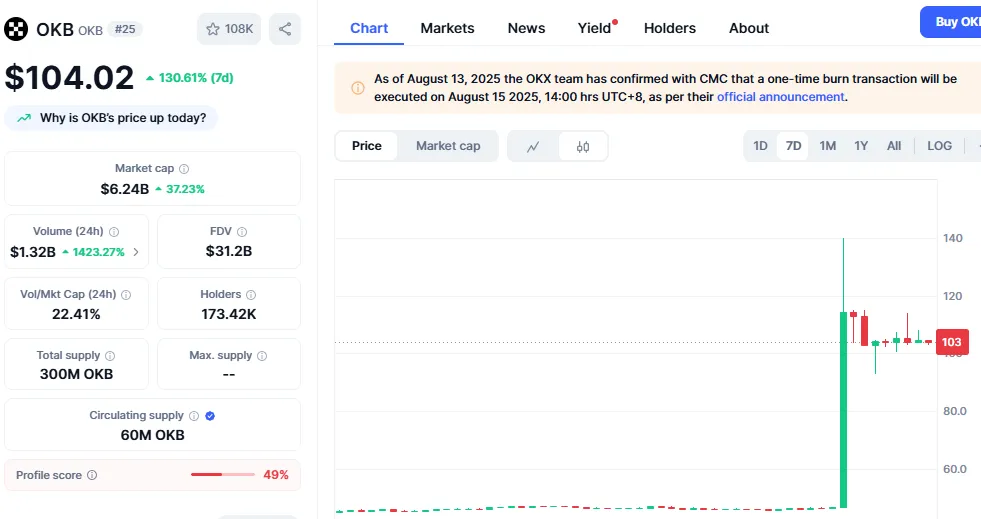Click 'Why is OKB's price up today?'

[x=112, y=118]
